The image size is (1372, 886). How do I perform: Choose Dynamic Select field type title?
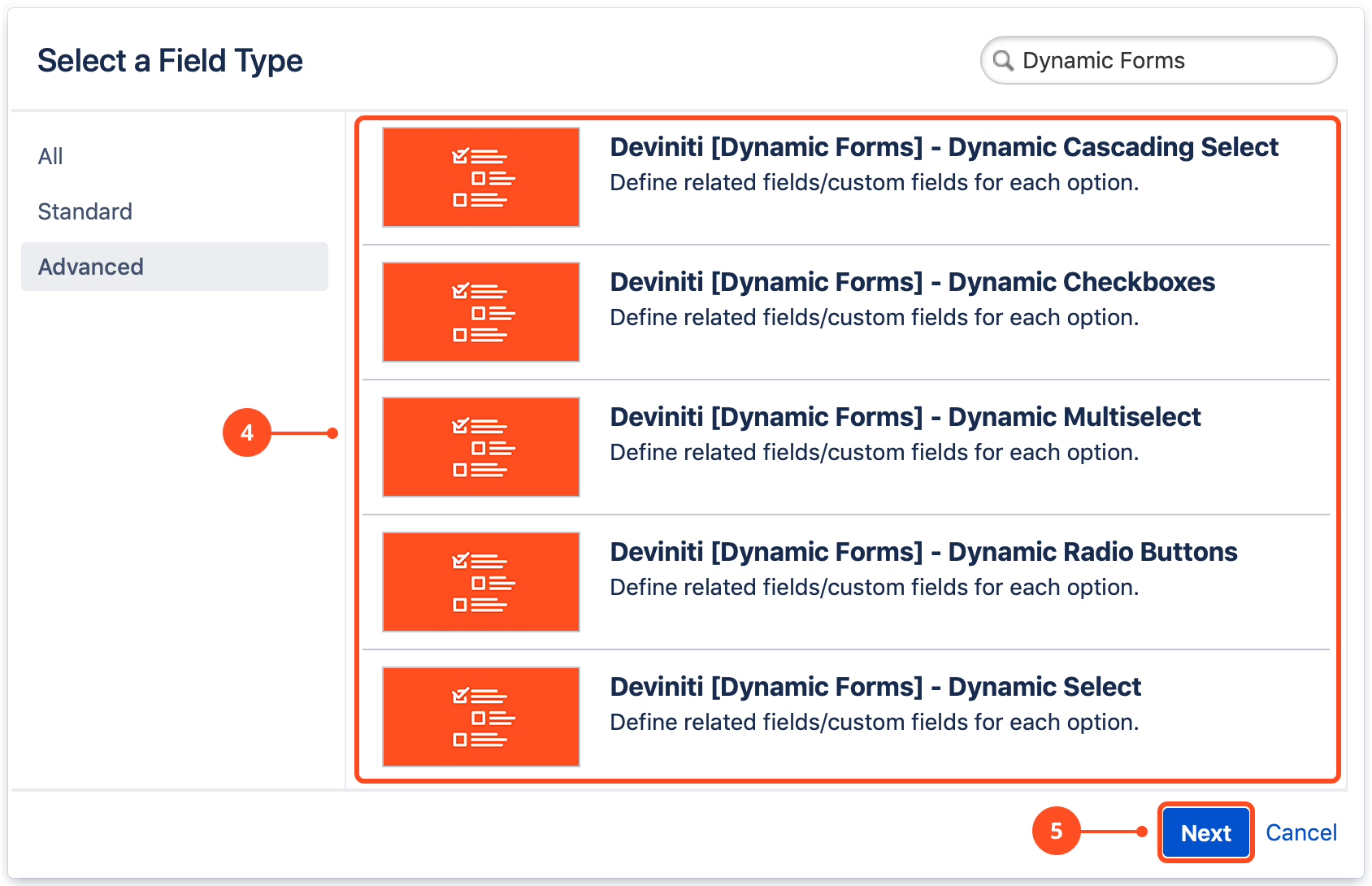click(875, 687)
